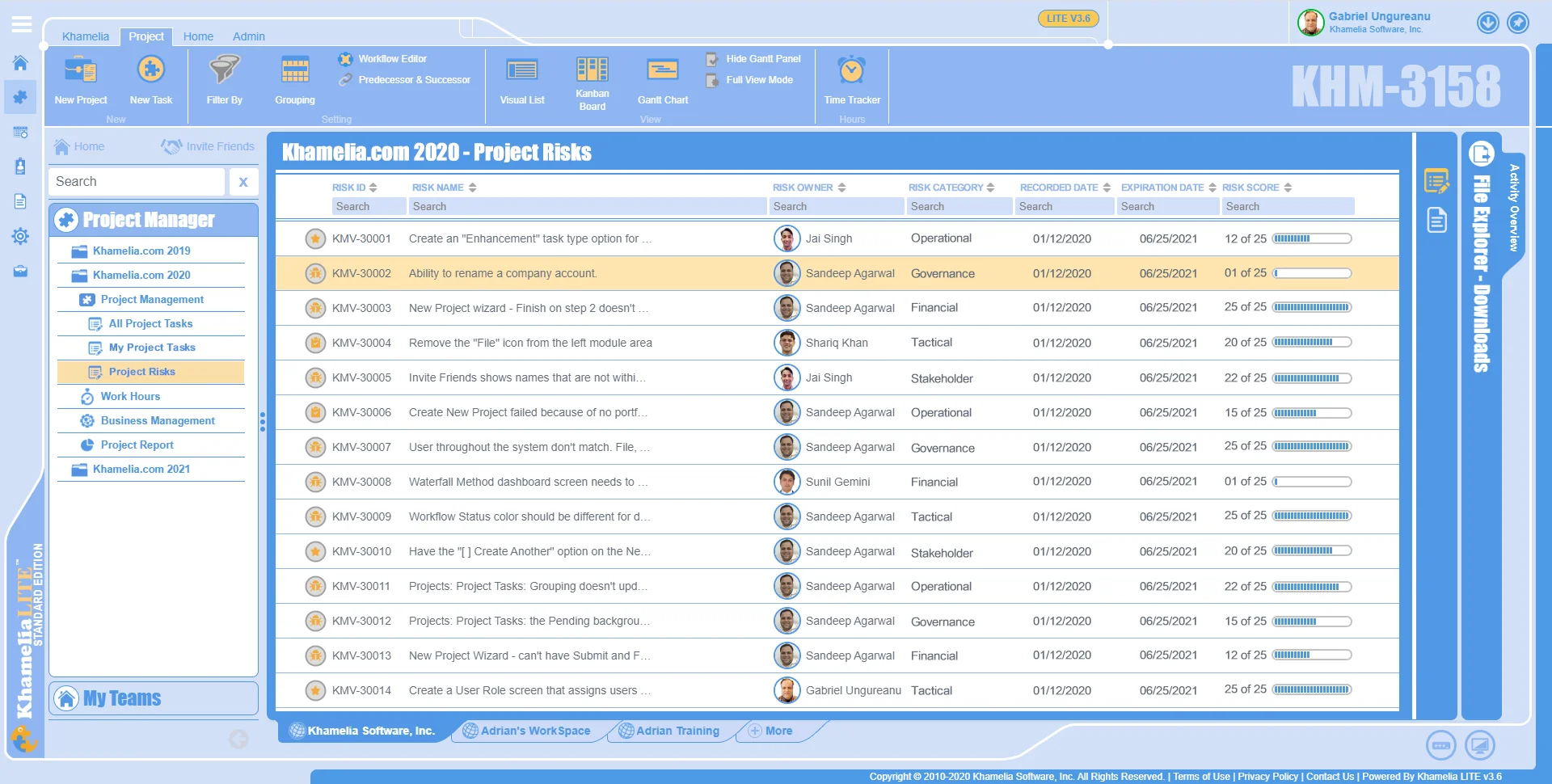Open Privacy Policy link
Screen dimensions: 1552x784
(1267, 777)
